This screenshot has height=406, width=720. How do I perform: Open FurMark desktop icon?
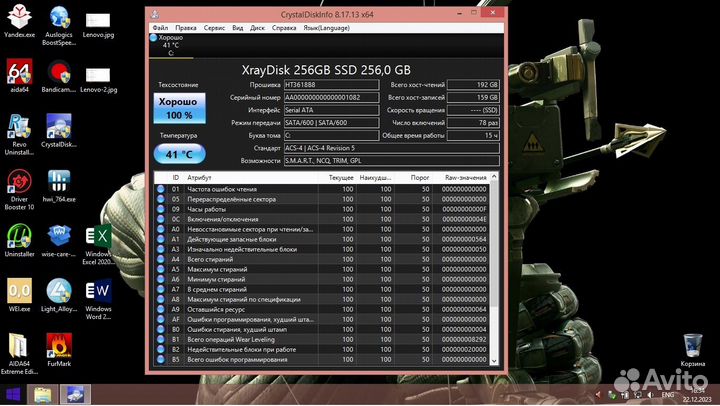click(x=59, y=350)
